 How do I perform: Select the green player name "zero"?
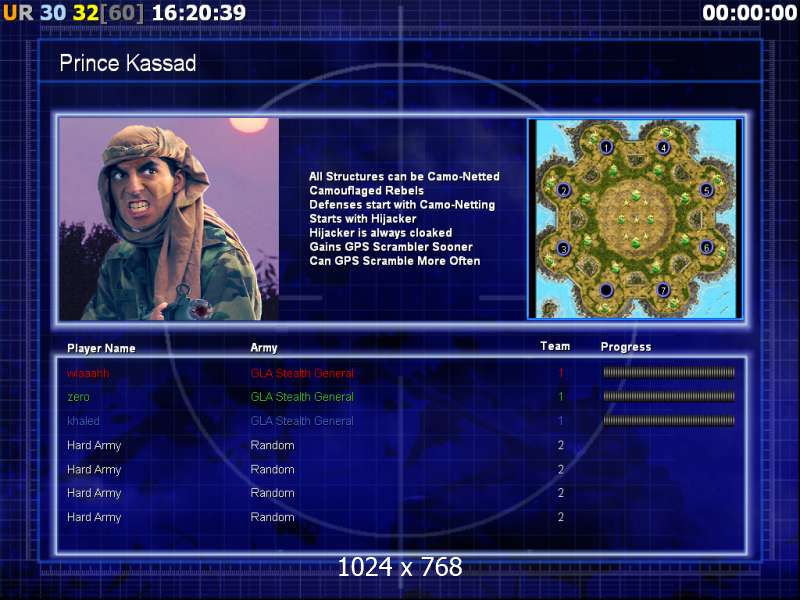tap(78, 397)
